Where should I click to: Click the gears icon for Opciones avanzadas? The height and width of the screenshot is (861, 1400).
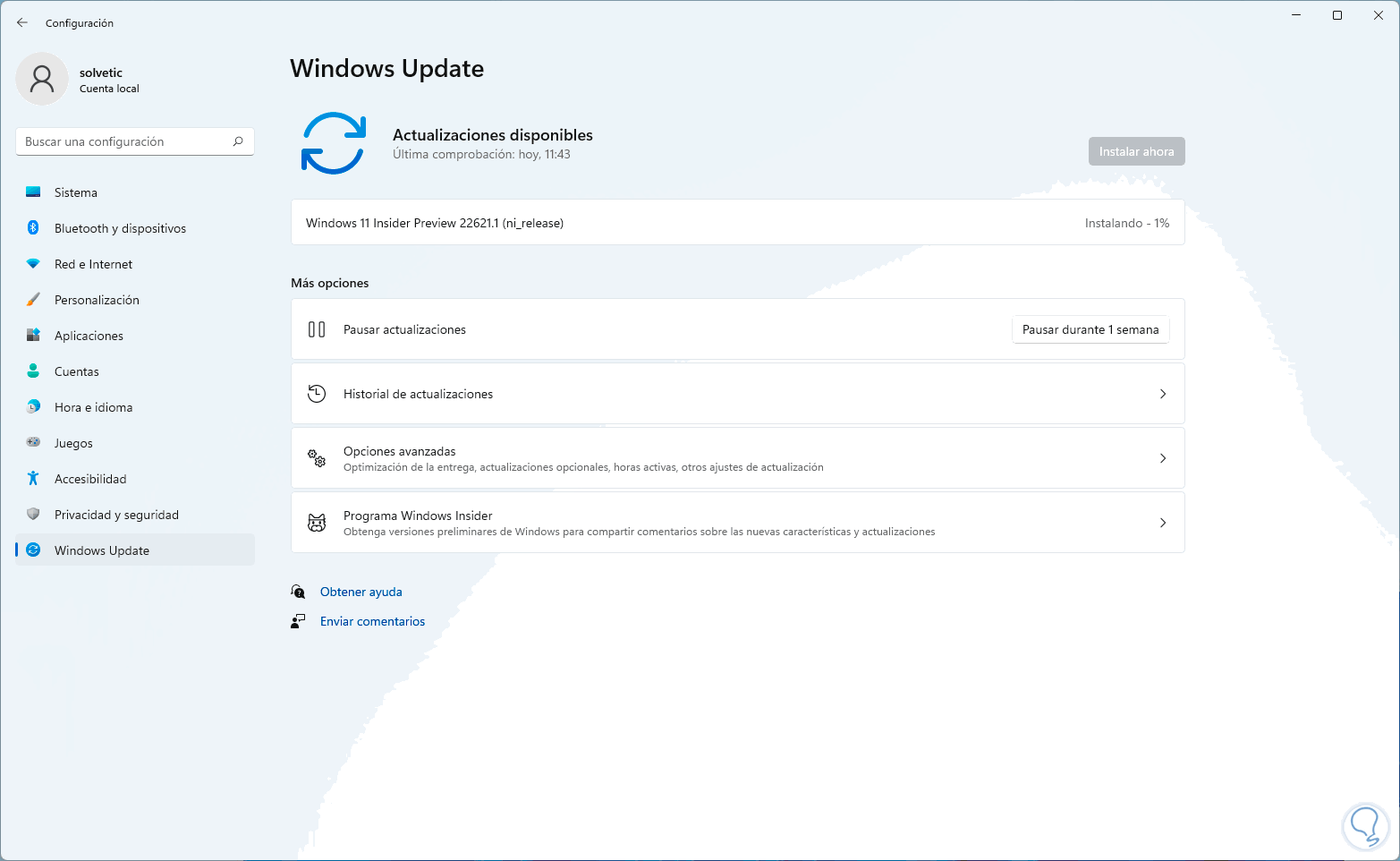pos(317,458)
